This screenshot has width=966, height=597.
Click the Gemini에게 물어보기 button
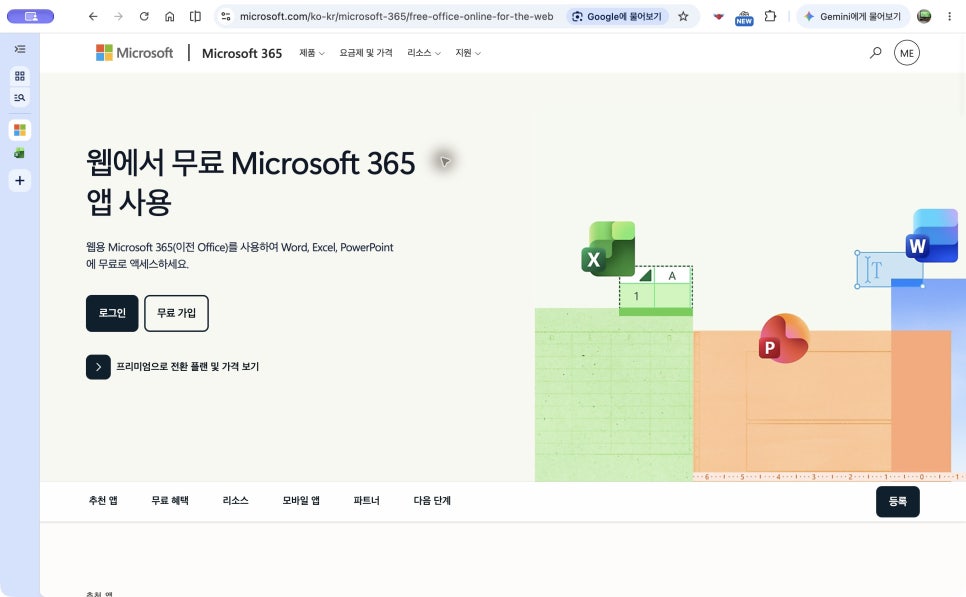point(853,17)
